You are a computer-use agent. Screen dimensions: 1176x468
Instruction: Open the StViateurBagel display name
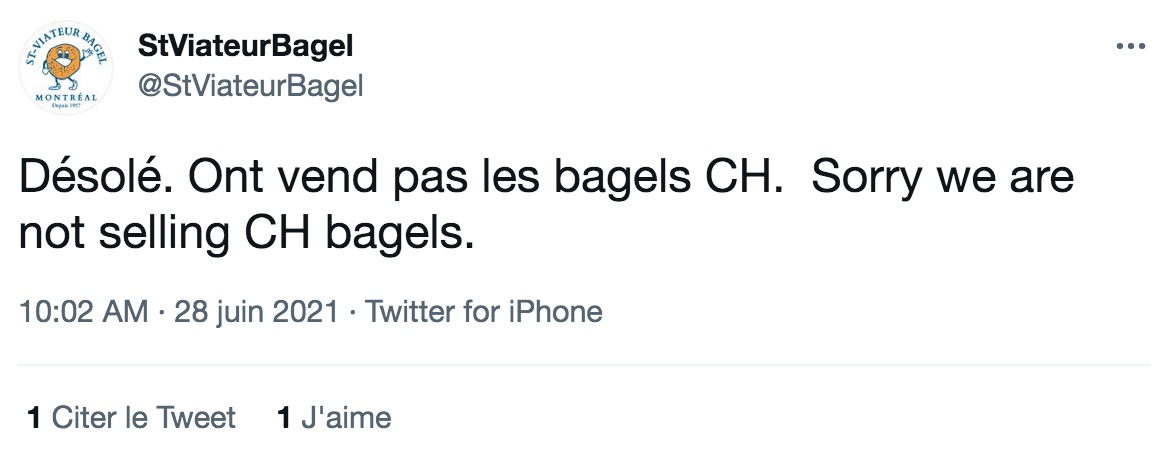tap(245, 47)
